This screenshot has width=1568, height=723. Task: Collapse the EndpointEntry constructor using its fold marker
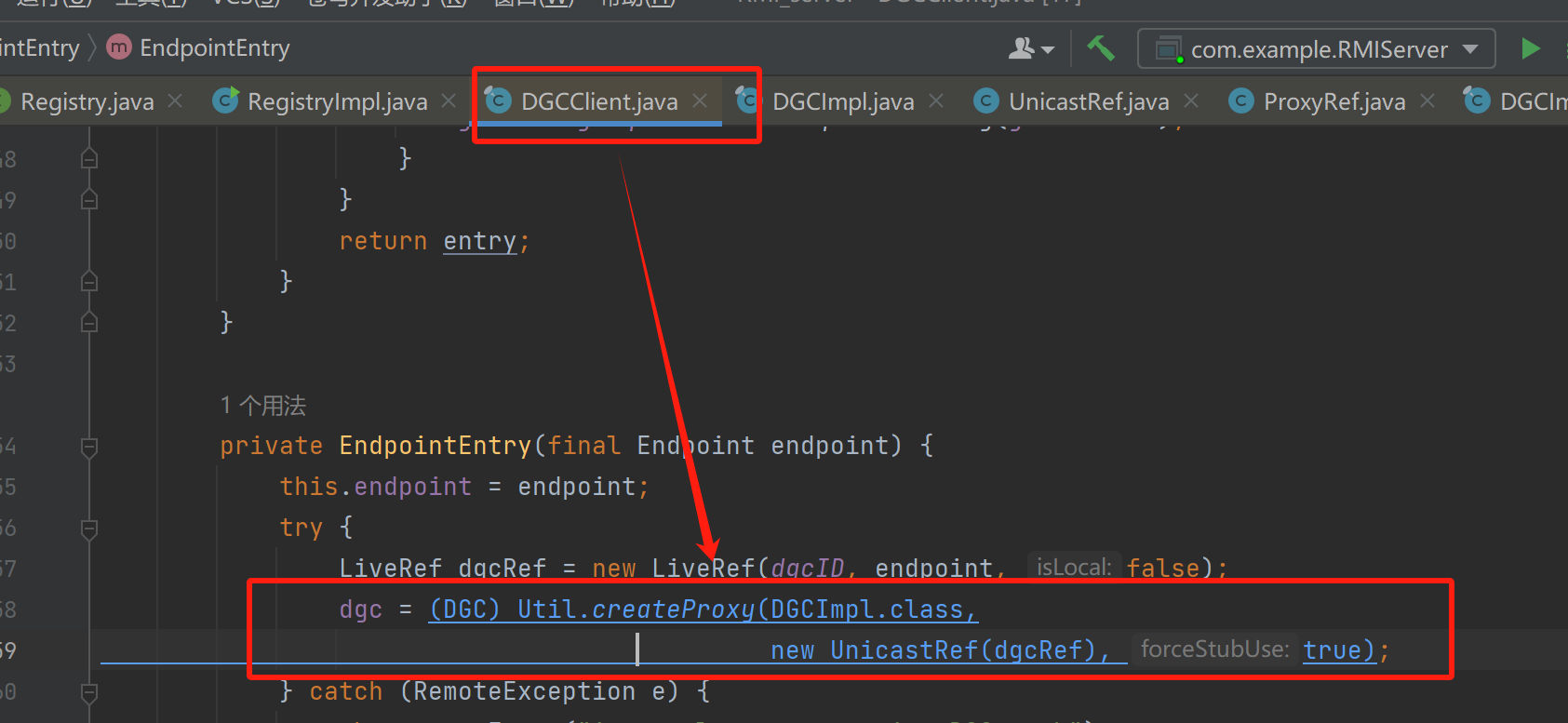coord(89,448)
